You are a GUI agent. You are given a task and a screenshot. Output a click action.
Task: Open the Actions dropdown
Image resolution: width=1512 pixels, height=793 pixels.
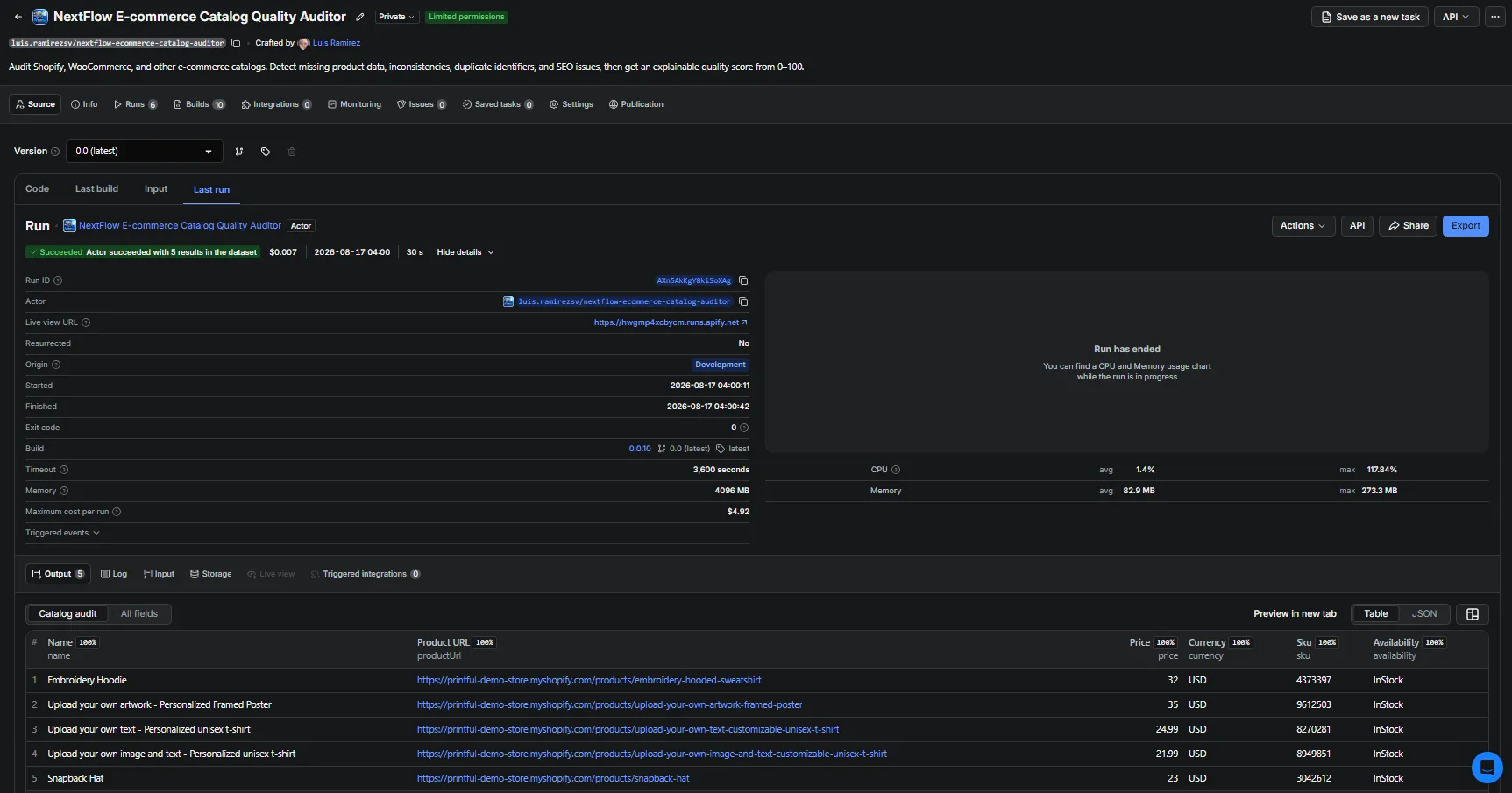point(1303,226)
